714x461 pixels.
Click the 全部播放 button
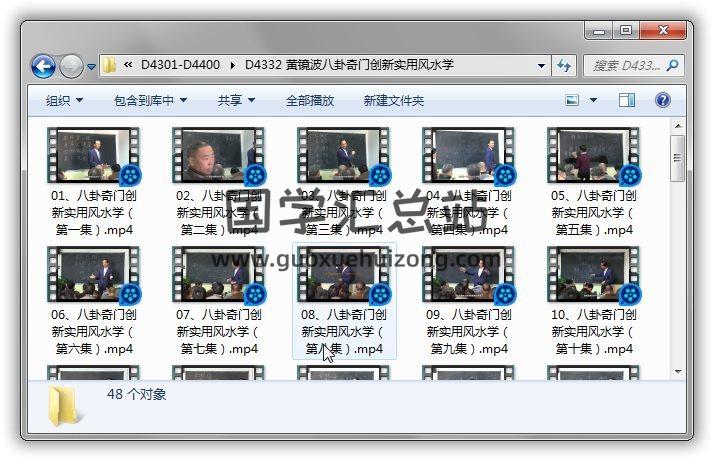tap(310, 100)
